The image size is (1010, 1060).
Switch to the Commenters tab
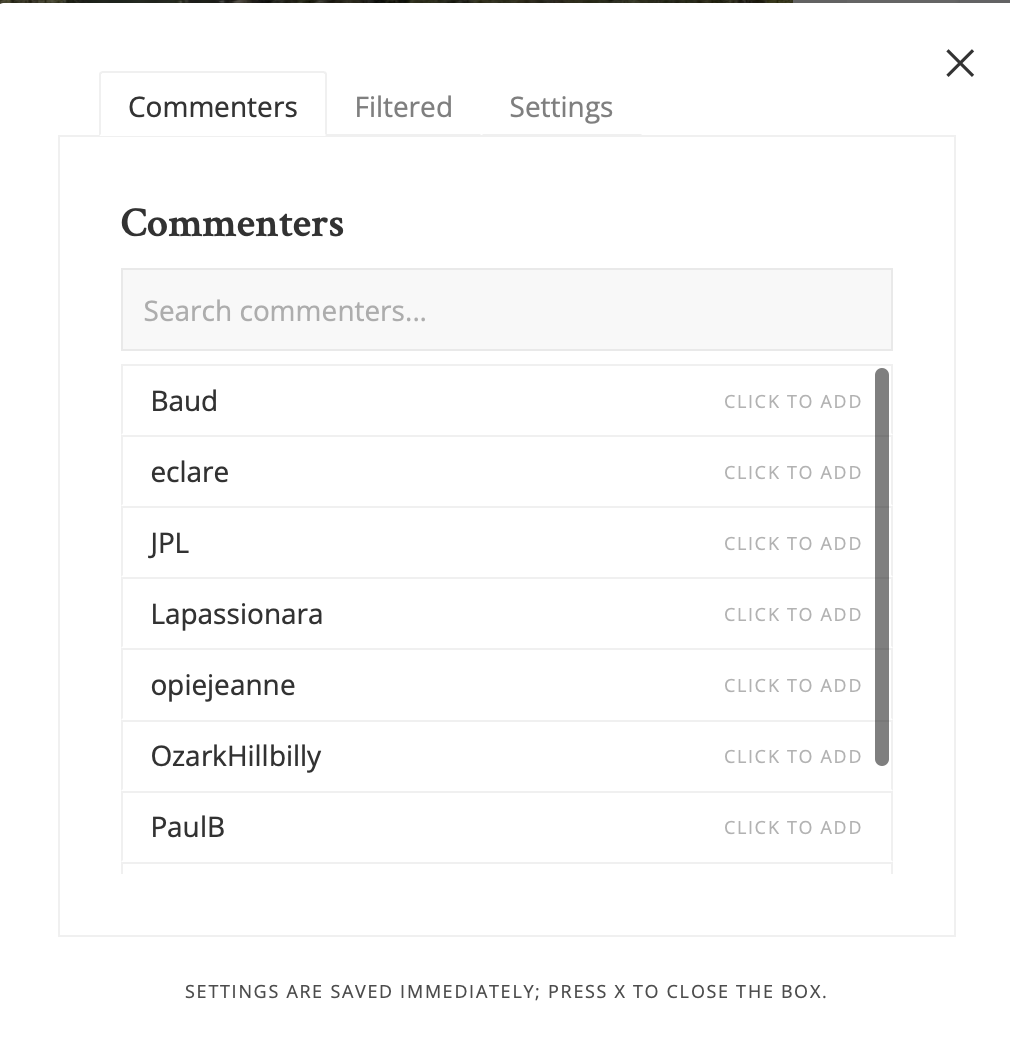tap(213, 105)
